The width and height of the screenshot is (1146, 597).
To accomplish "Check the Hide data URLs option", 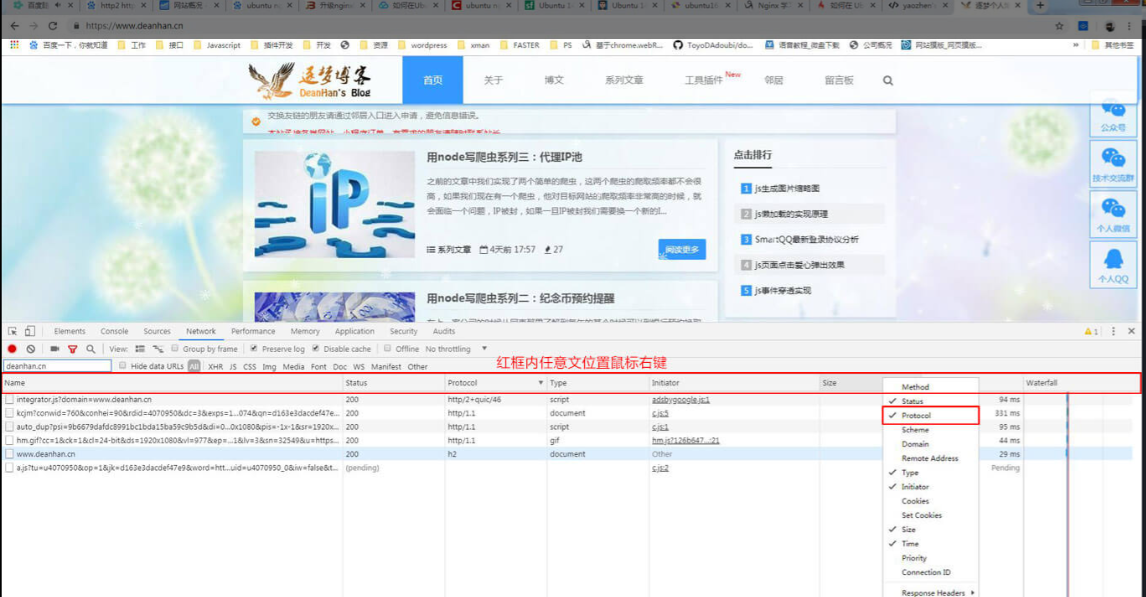I will 123,365.
